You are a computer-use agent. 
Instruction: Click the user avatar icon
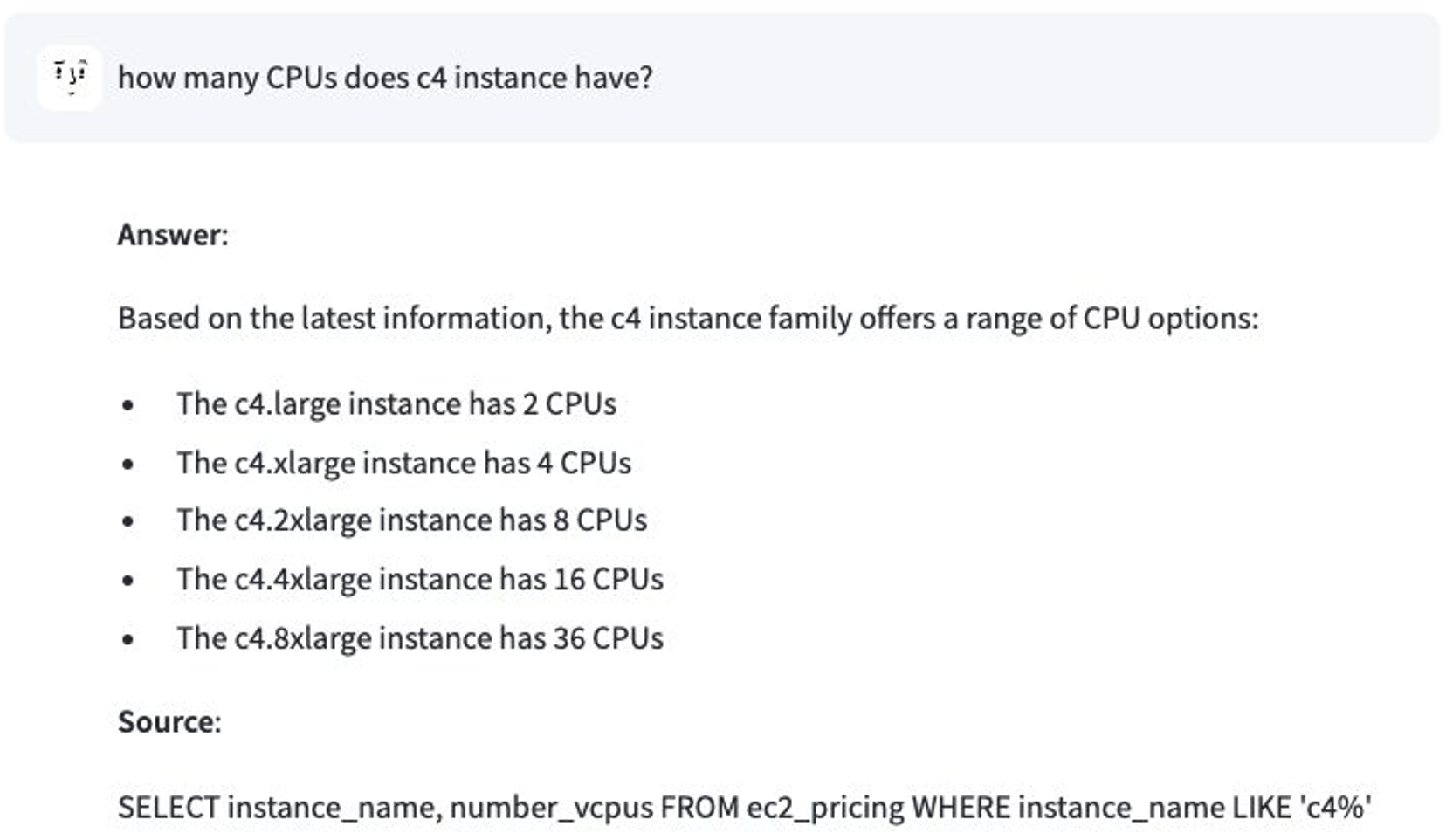pos(69,78)
